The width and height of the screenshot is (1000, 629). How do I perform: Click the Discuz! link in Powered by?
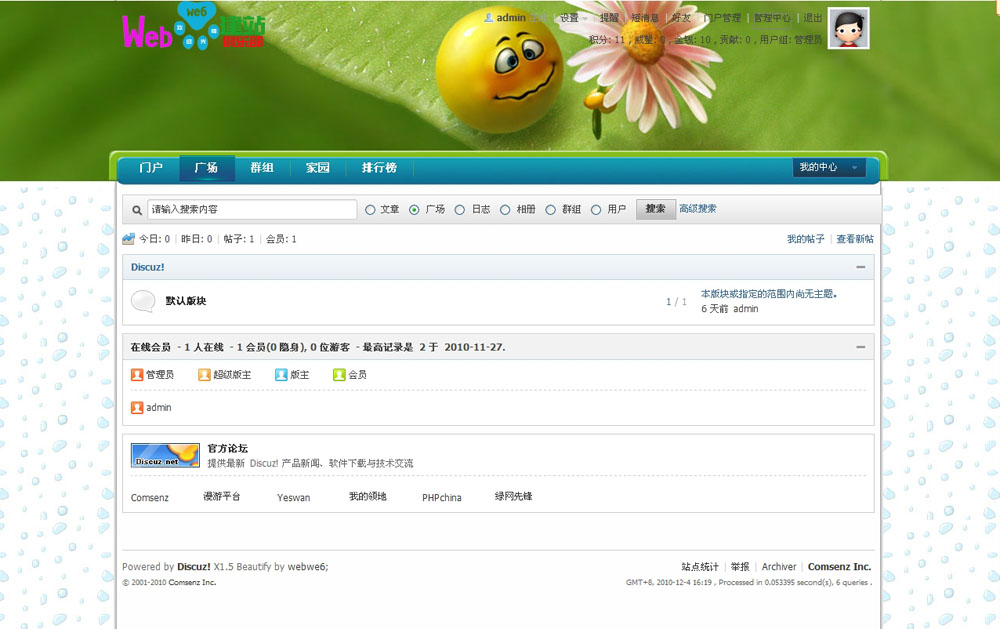(x=194, y=566)
